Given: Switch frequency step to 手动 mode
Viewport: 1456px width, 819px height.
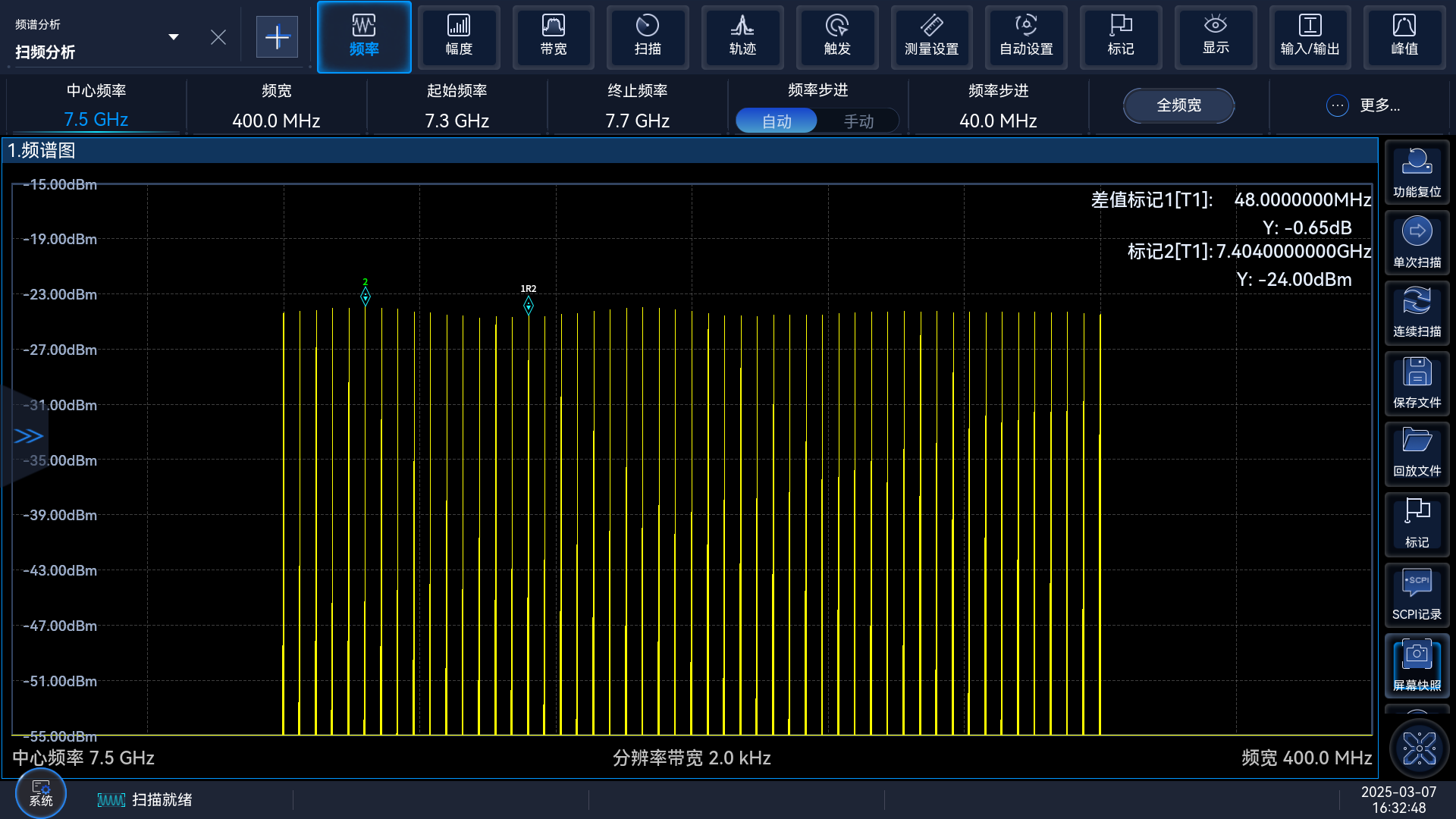Looking at the screenshot, I should point(858,121).
